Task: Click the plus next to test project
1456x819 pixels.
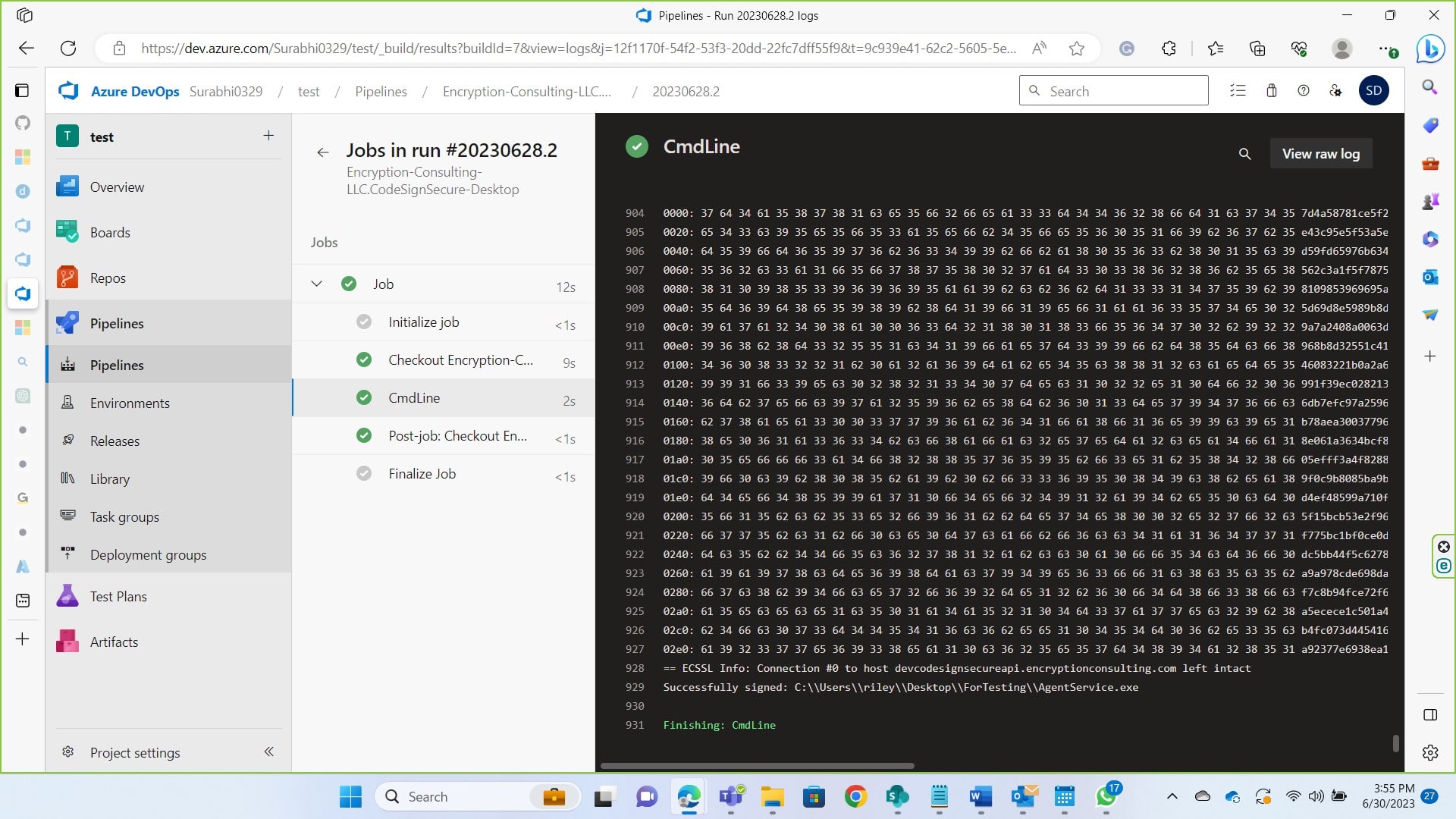Action: point(268,136)
